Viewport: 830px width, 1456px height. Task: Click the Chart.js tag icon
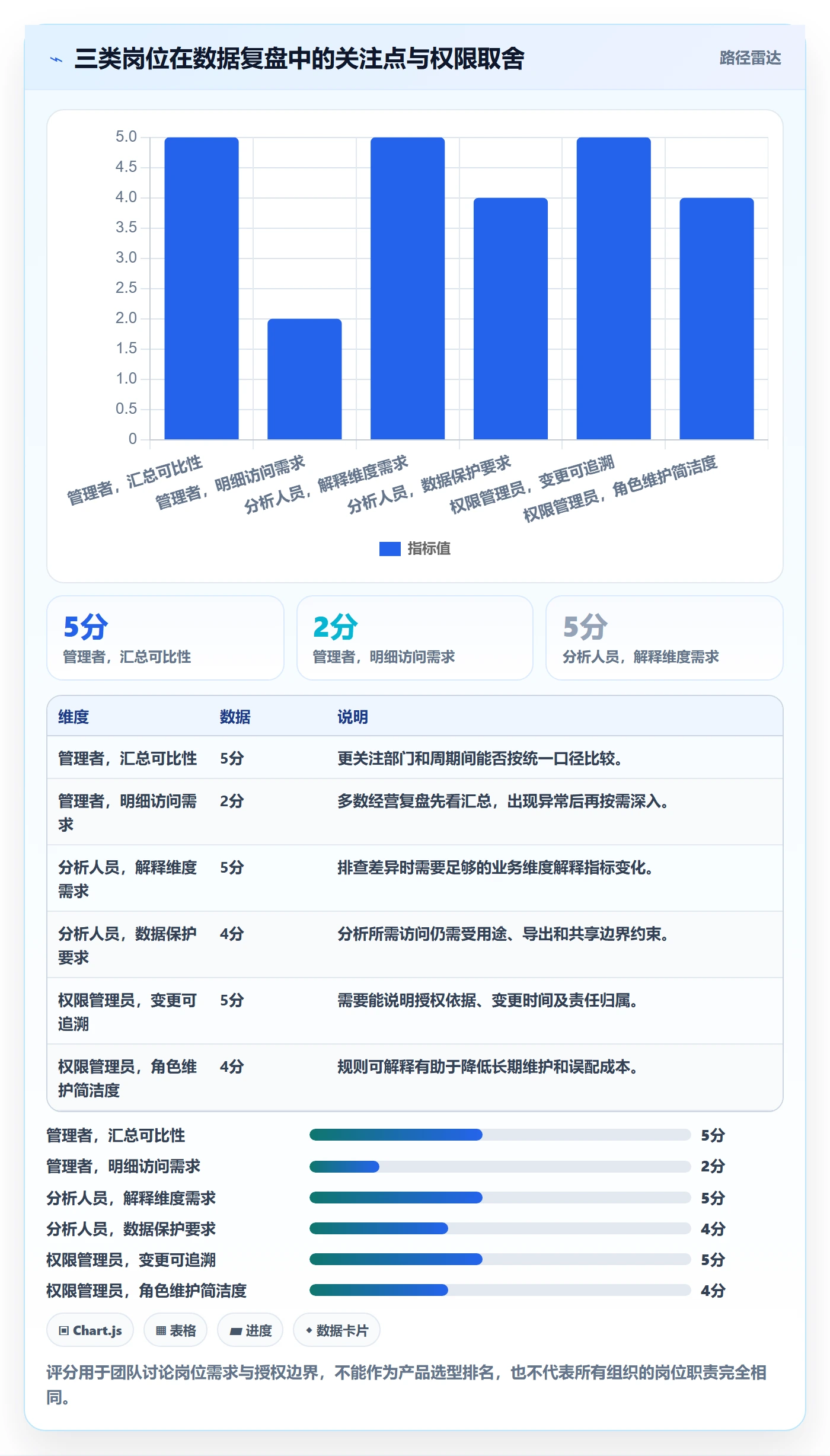point(64,1331)
